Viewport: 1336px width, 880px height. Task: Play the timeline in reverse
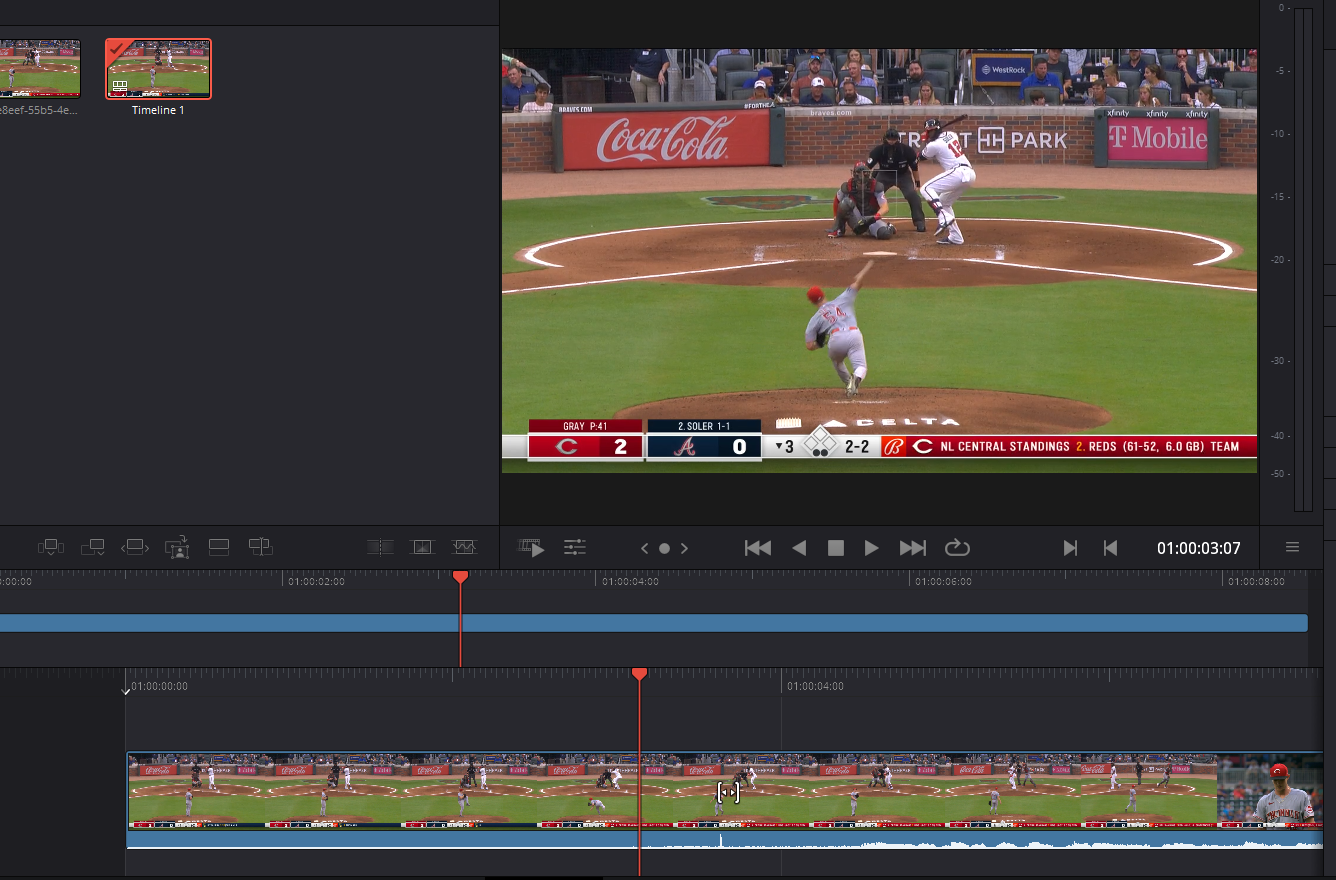click(x=799, y=547)
